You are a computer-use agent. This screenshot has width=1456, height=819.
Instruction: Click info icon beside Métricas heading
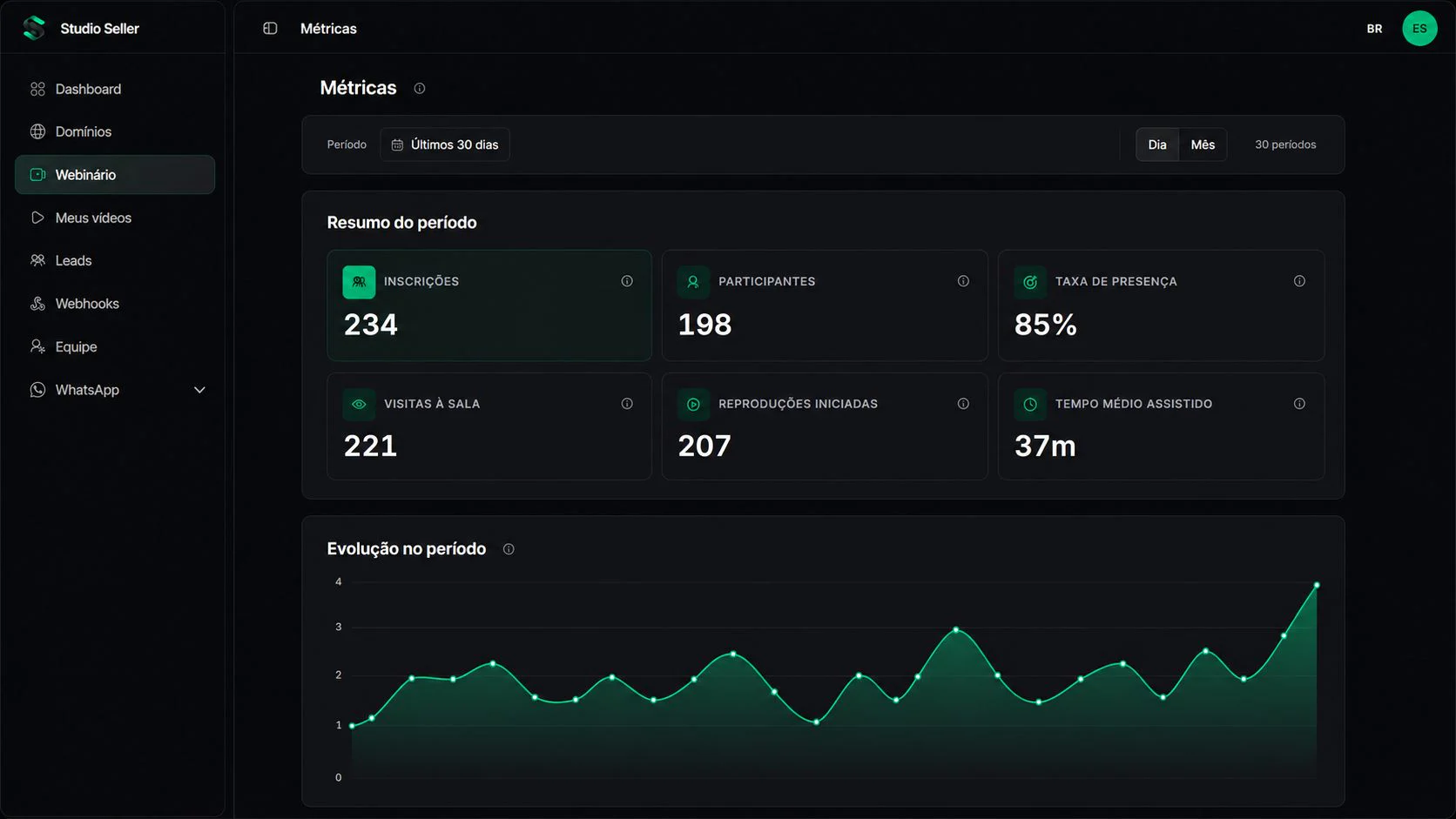point(420,88)
